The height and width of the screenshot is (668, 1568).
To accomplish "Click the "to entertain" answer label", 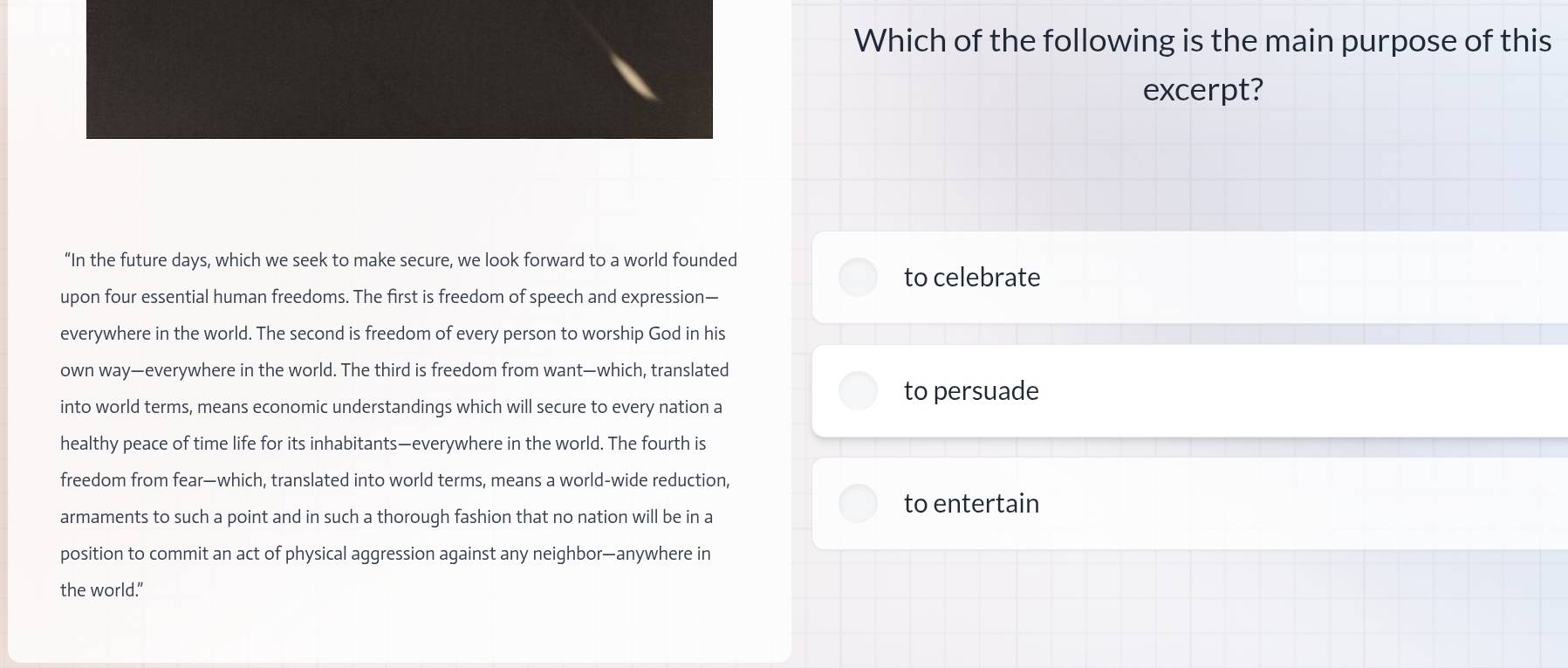I will click(970, 504).
